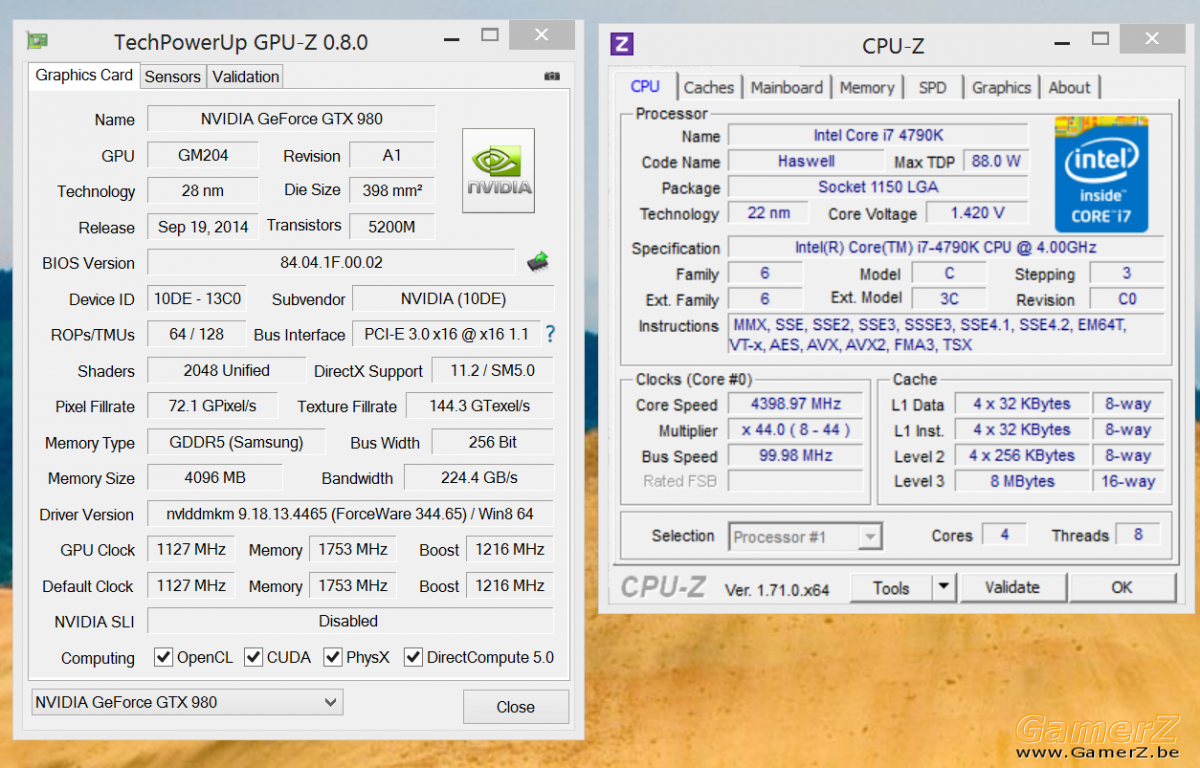Image resolution: width=1200 pixels, height=768 pixels.
Task: Open the Validation tab in GPU-Z
Action: [x=246, y=76]
